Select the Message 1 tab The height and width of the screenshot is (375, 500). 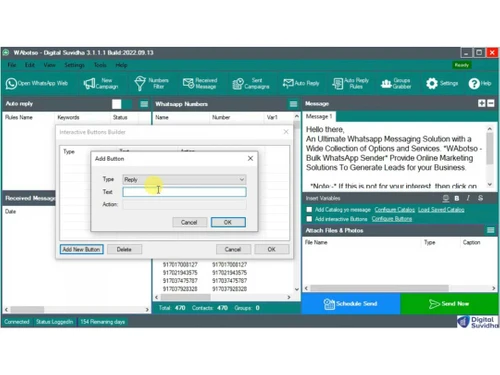tap(319, 116)
